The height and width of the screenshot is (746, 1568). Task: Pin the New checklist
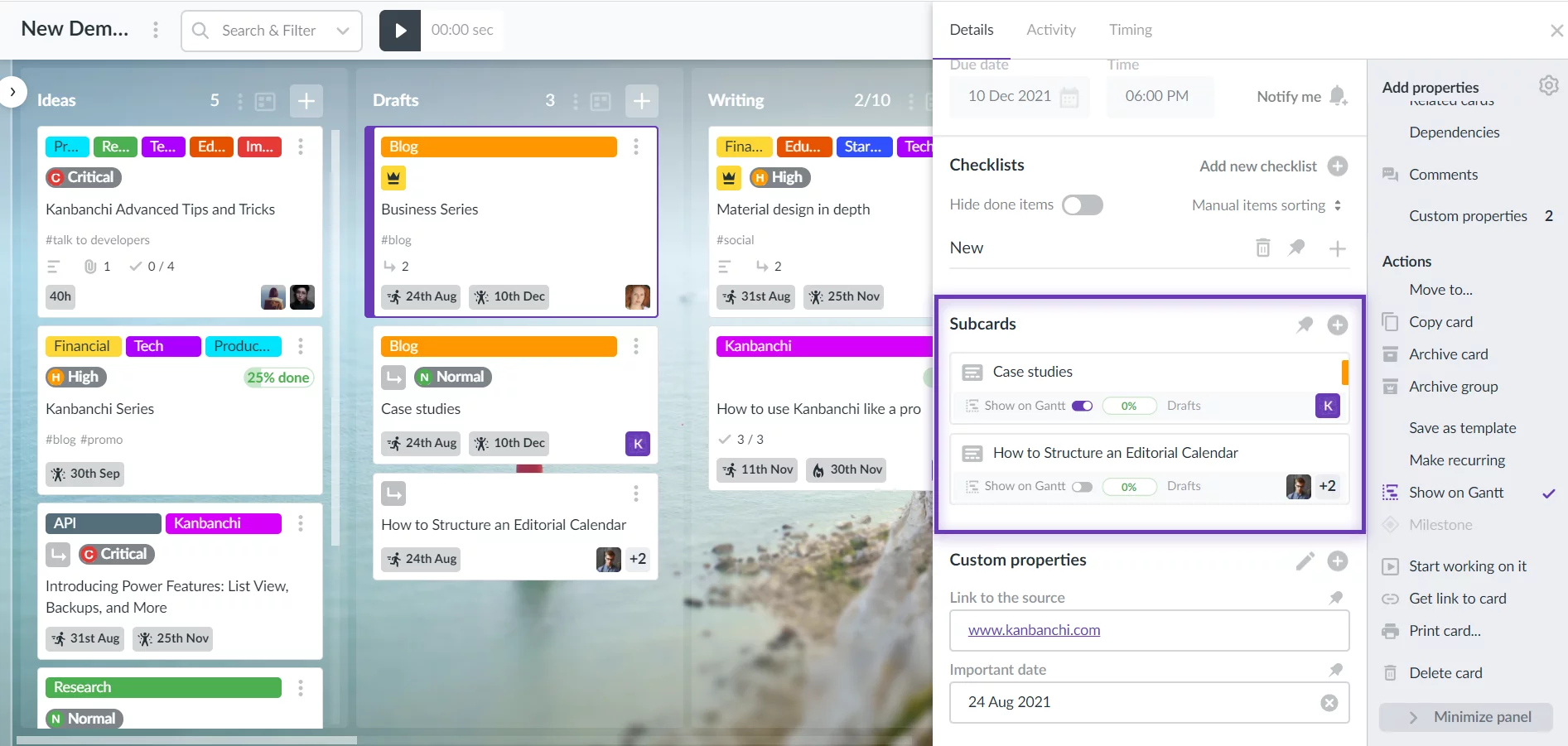pyautogui.click(x=1297, y=248)
